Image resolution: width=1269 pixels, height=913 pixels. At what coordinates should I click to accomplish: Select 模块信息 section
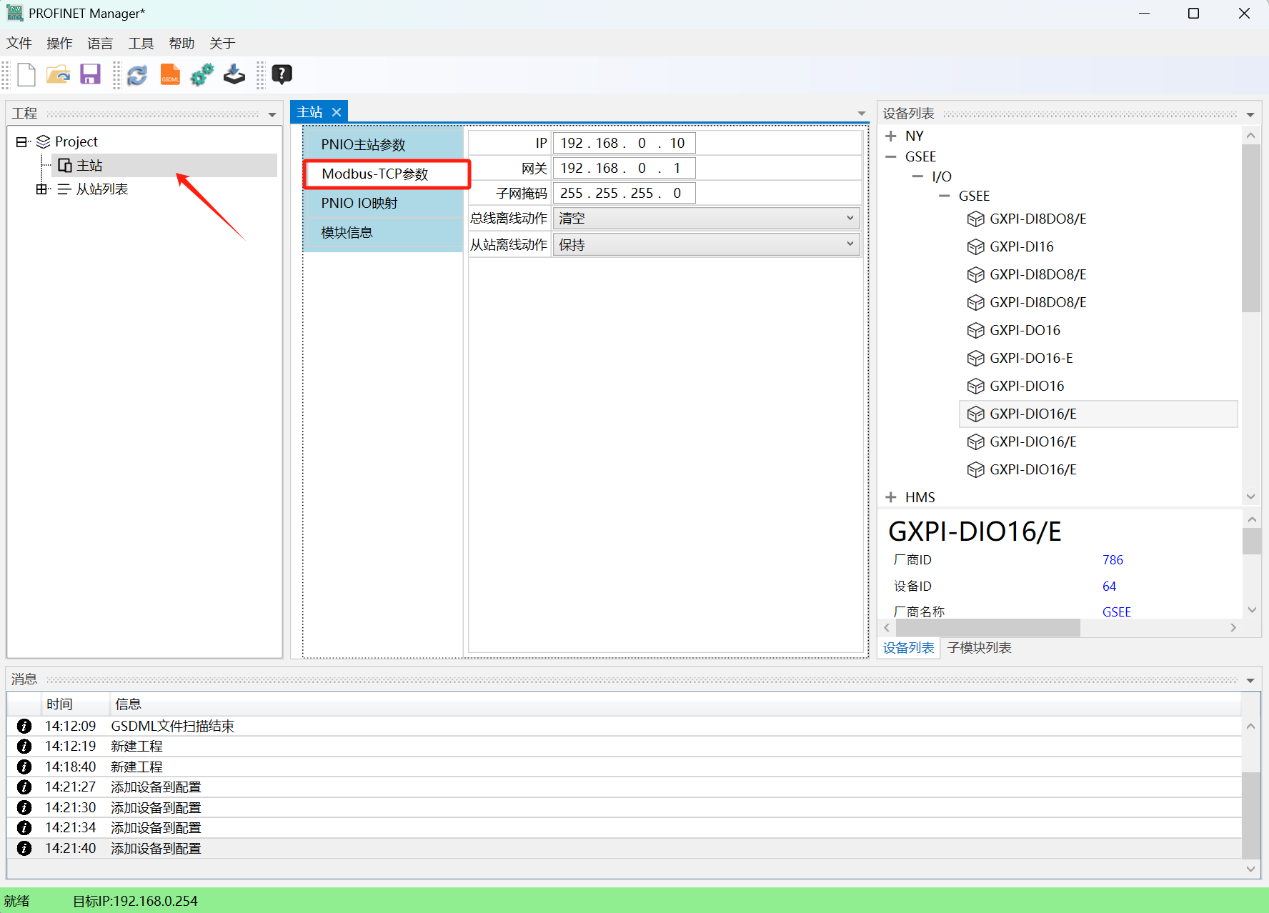point(384,232)
